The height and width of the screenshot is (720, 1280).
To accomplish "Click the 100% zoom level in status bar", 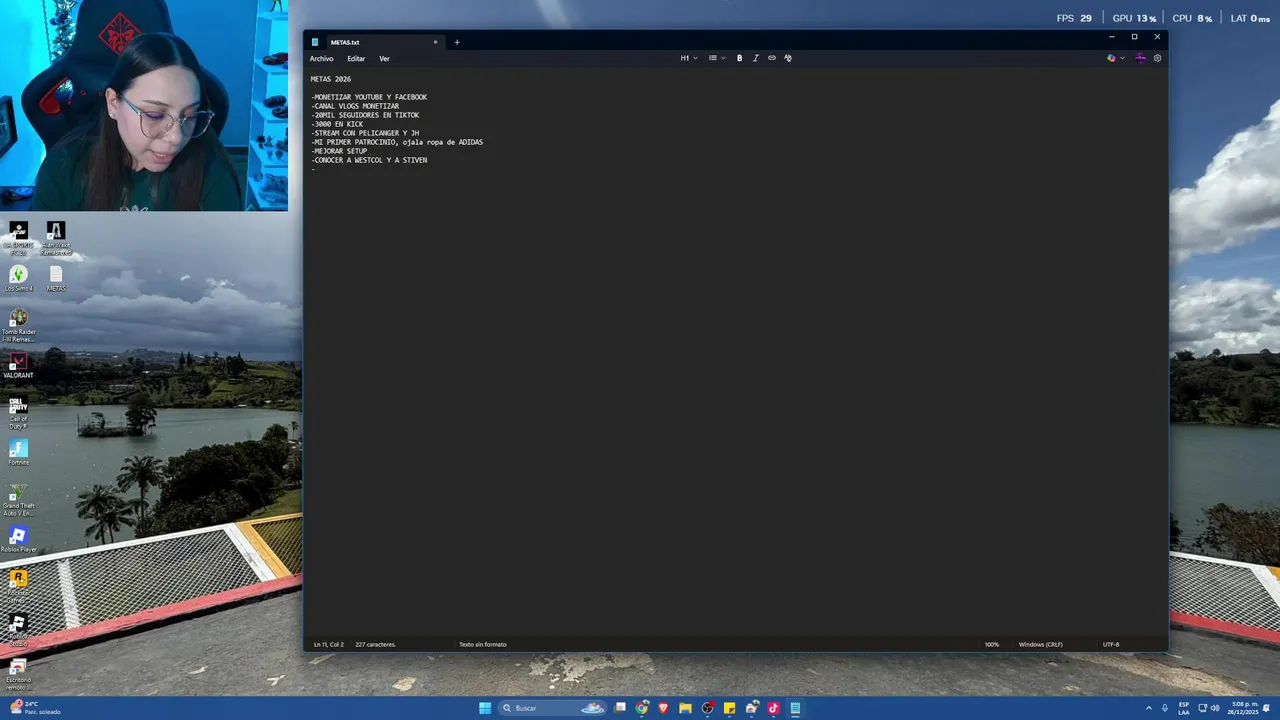I will [x=992, y=644].
